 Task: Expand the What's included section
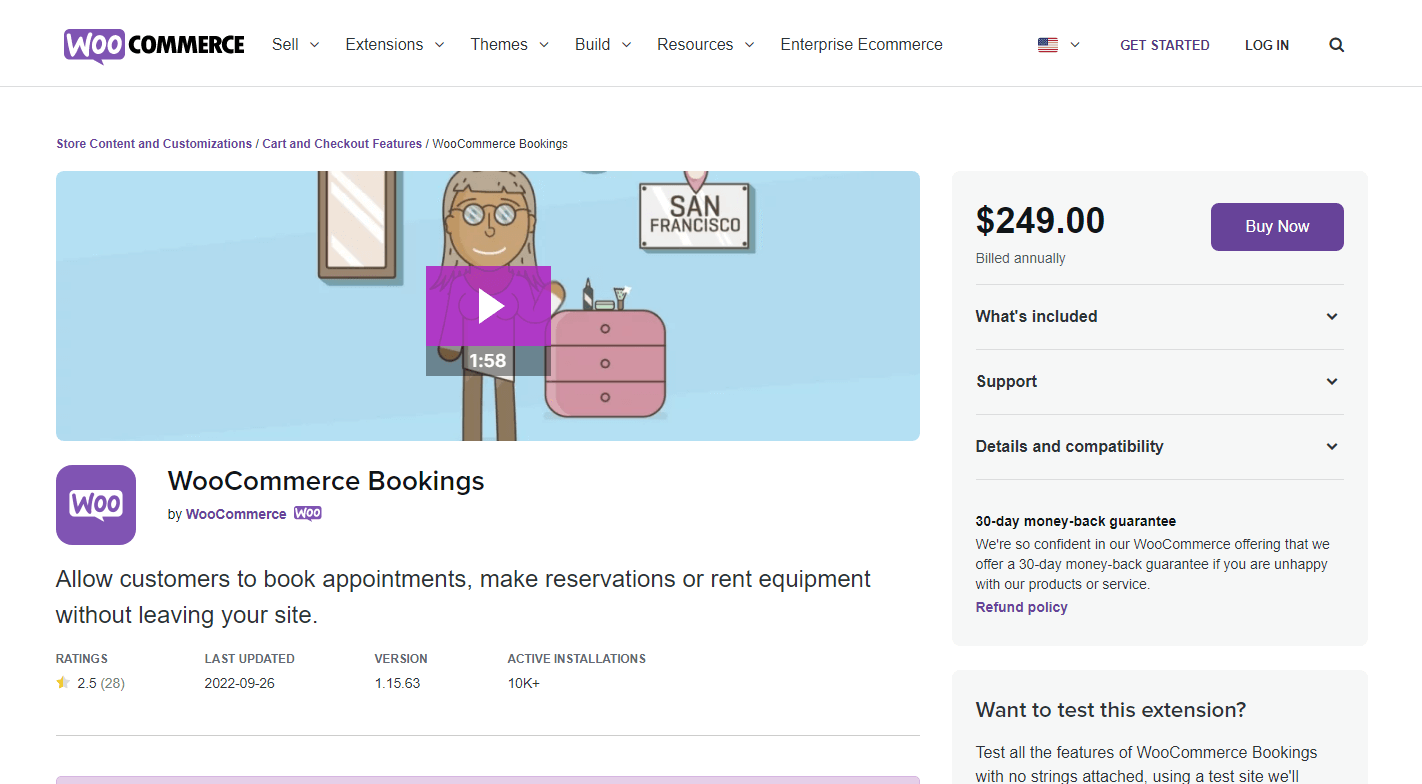[x=1159, y=316]
